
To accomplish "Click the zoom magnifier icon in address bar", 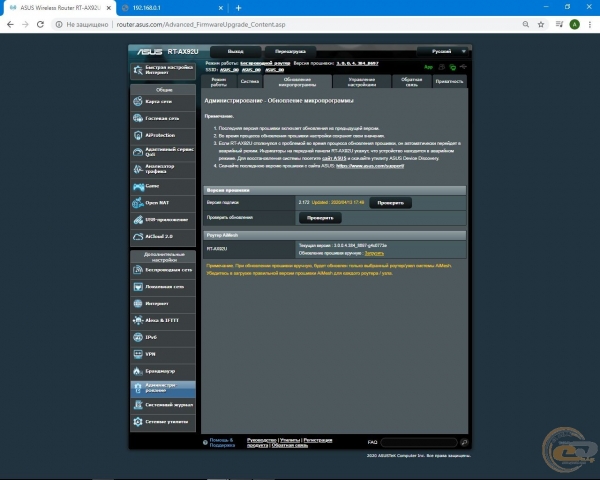I will [526, 24].
